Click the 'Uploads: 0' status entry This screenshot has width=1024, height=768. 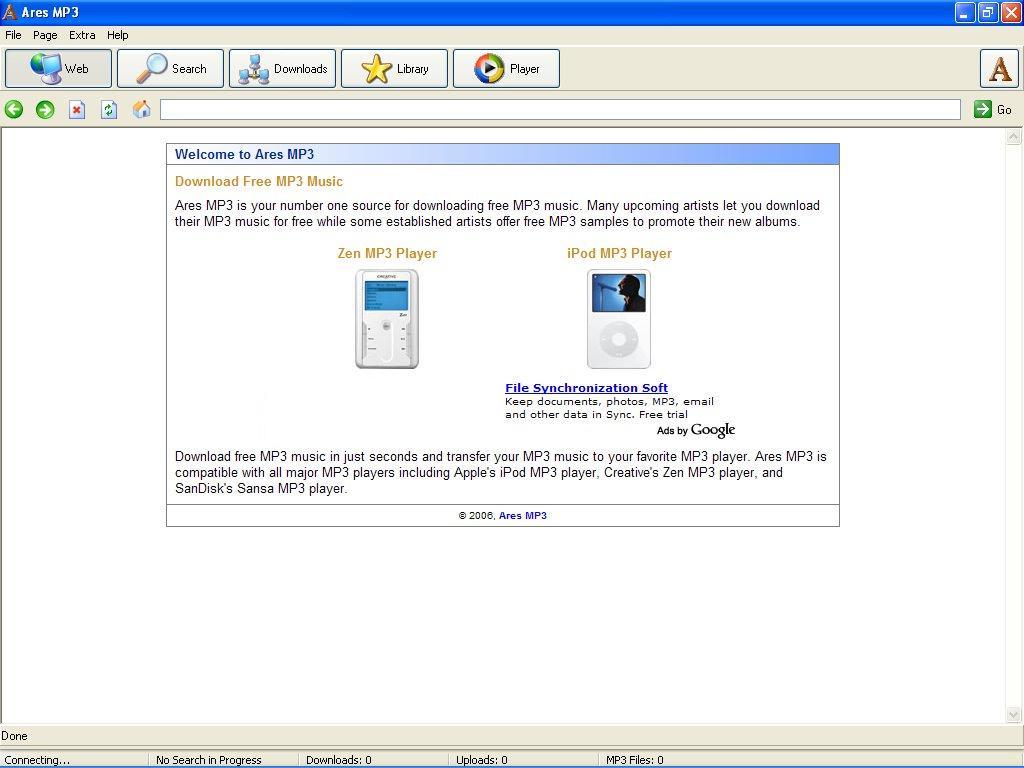pyautogui.click(x=481, y=760)
